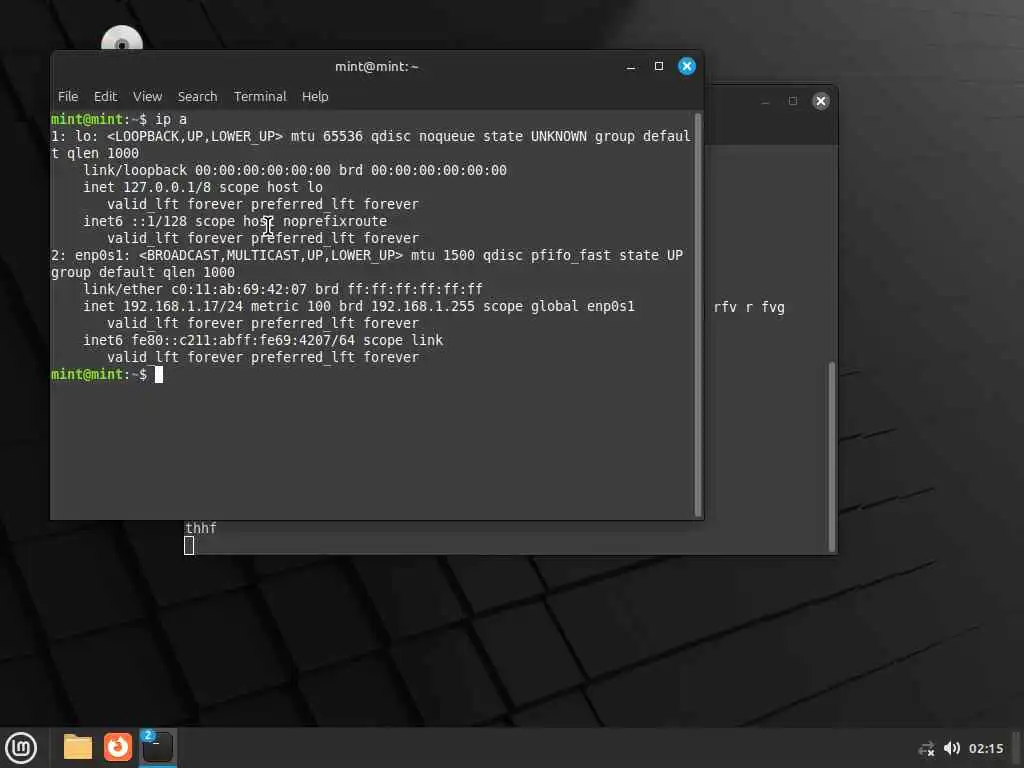Click the MAC address 'c0:11:ab:69:42:07'

coord(239,289)
